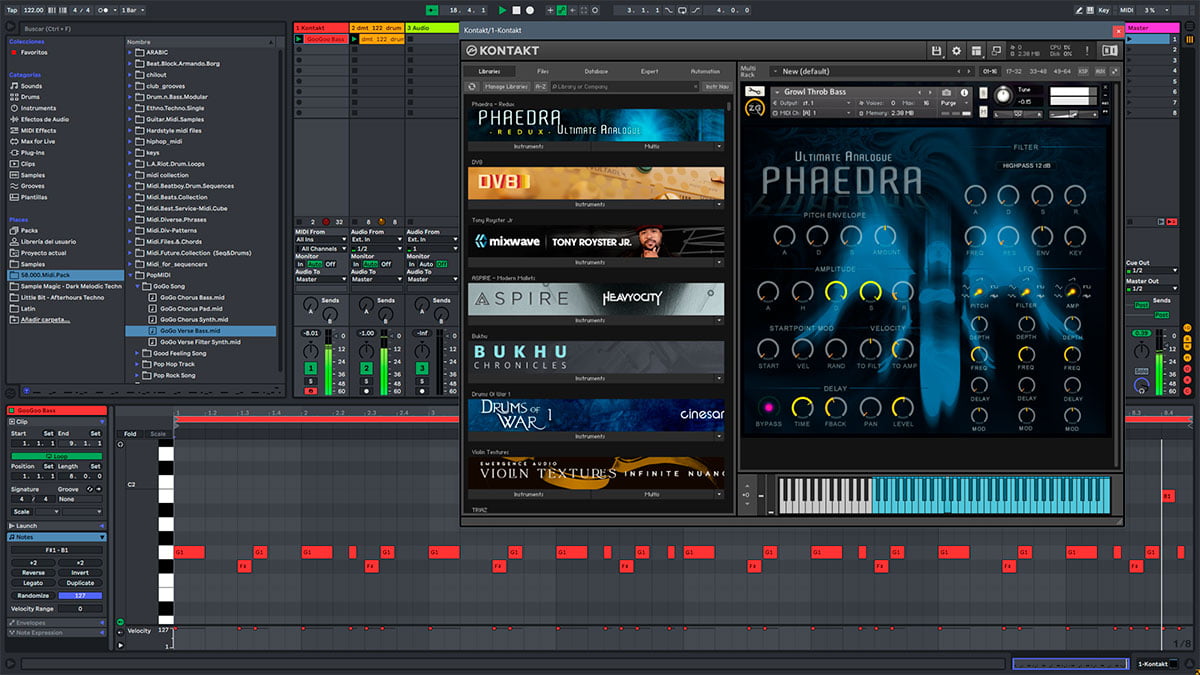Select Kontakt Libraries tab
The image size is (1200, 675).
490,71
